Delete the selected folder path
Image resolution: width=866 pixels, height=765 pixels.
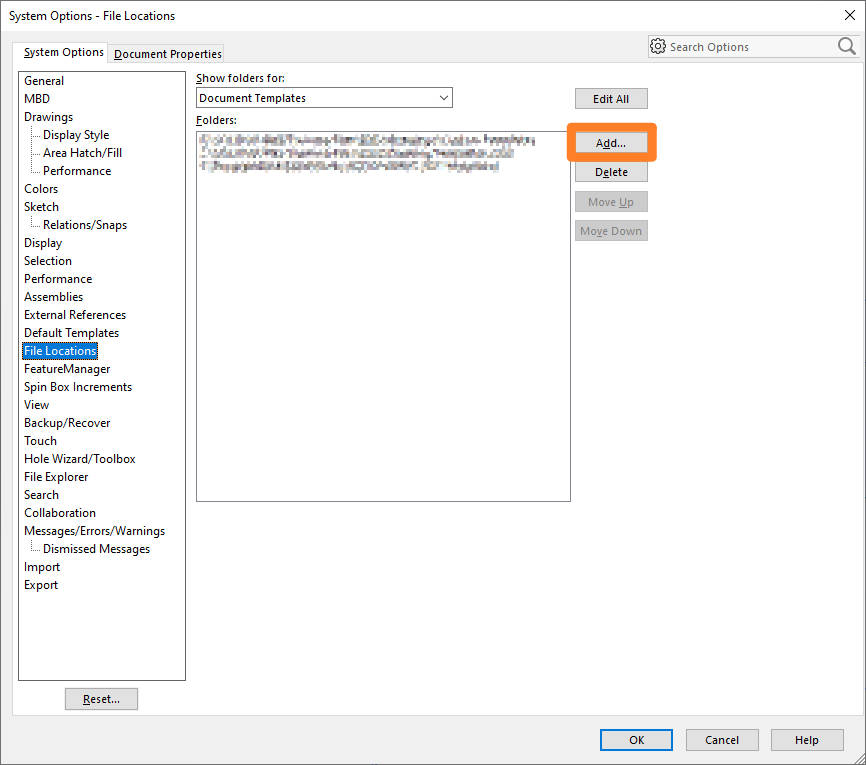pos(611,171)
